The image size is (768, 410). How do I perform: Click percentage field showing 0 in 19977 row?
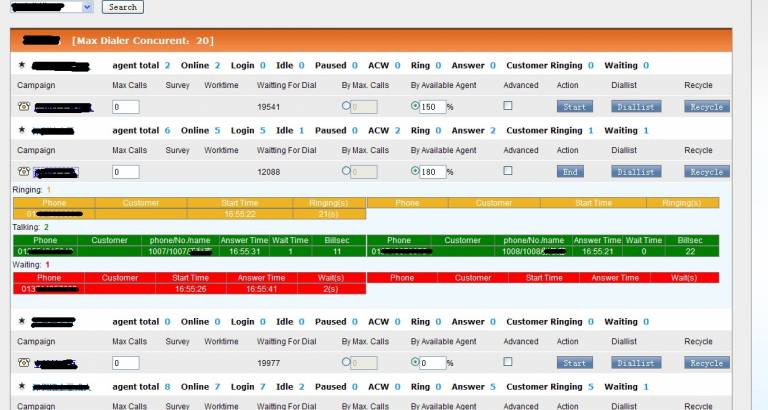pos(432,363)
